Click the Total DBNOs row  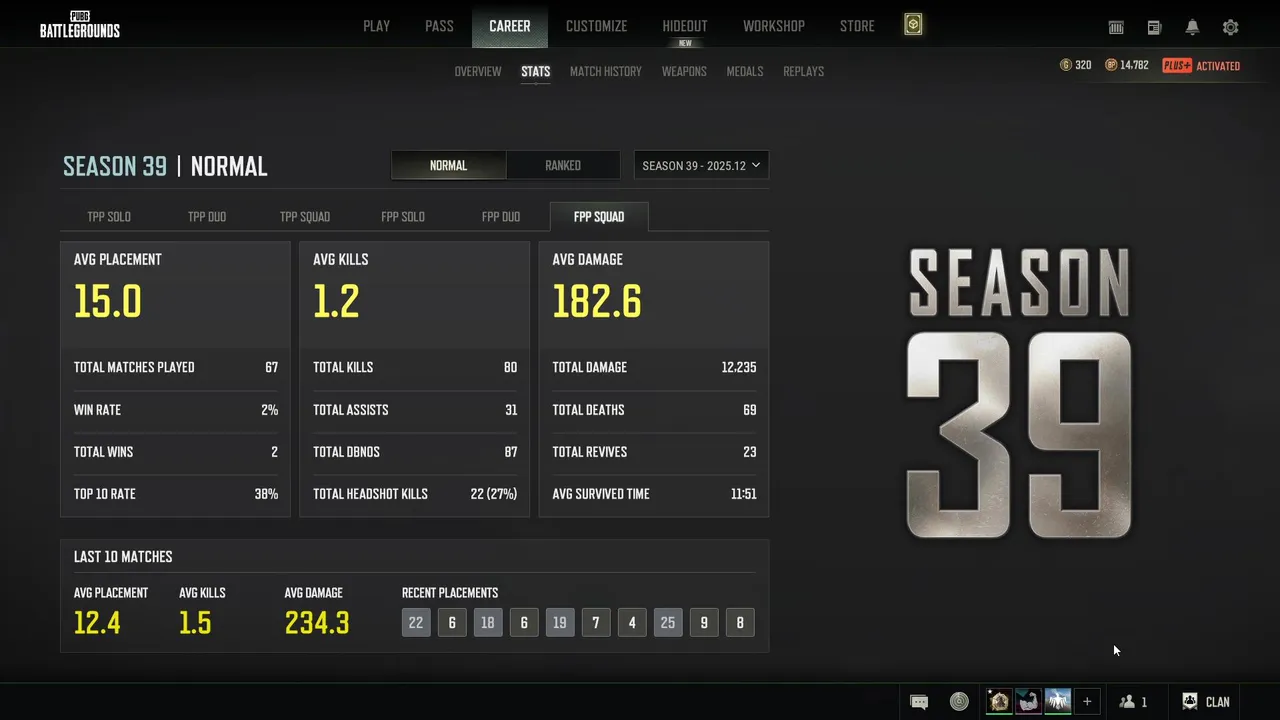pyautogui.click(x=415, y=452)
